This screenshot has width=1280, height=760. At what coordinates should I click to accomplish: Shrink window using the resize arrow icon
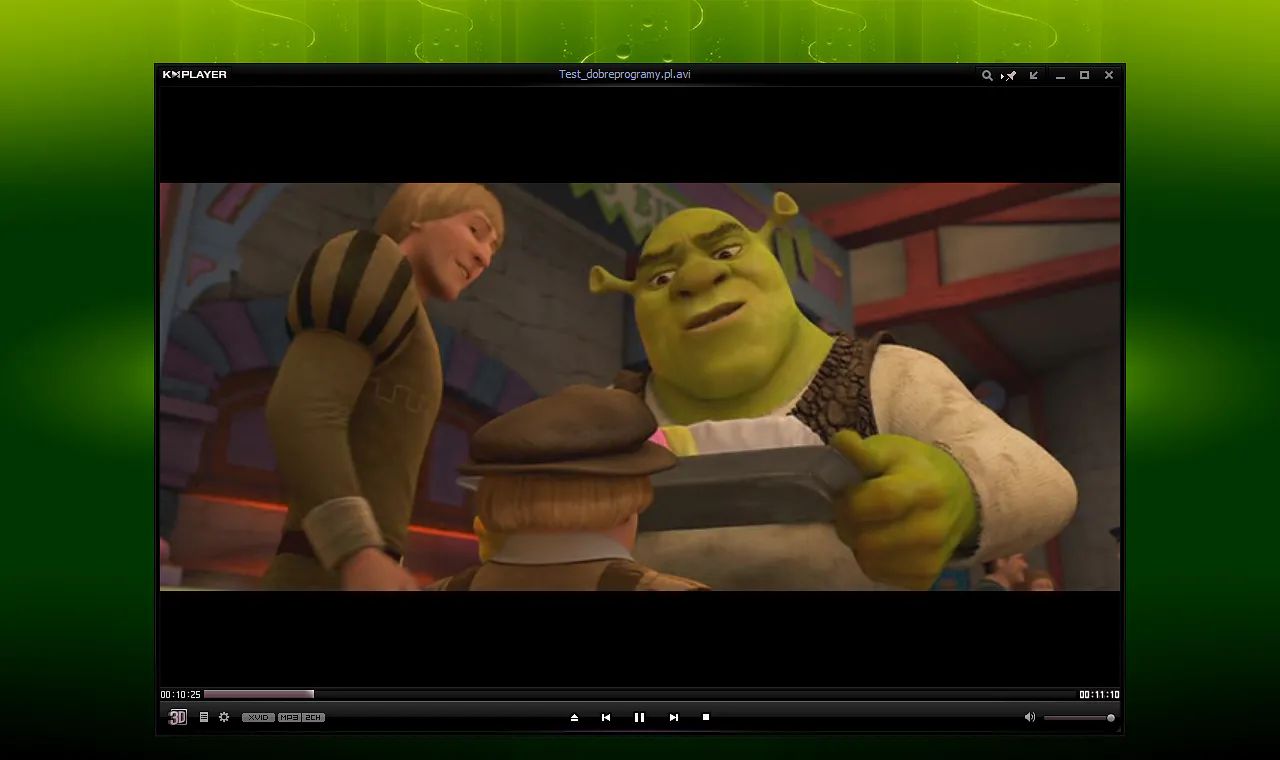coord(1033,75)
